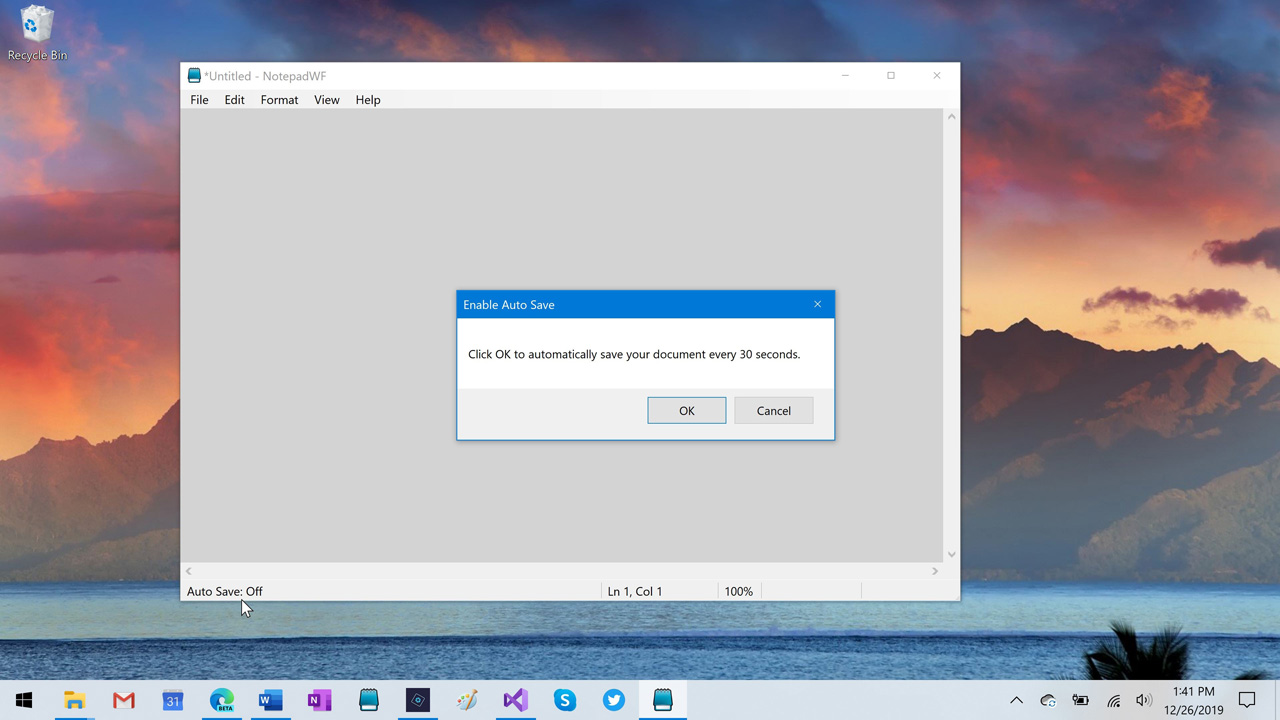Open the Format menu

[x=279, y=100]
